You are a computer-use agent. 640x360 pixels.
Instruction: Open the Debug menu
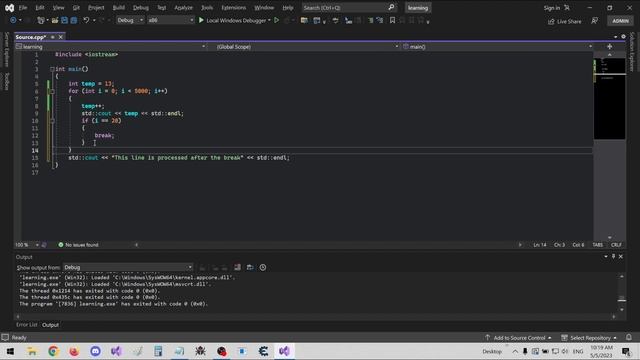[141, 7]
